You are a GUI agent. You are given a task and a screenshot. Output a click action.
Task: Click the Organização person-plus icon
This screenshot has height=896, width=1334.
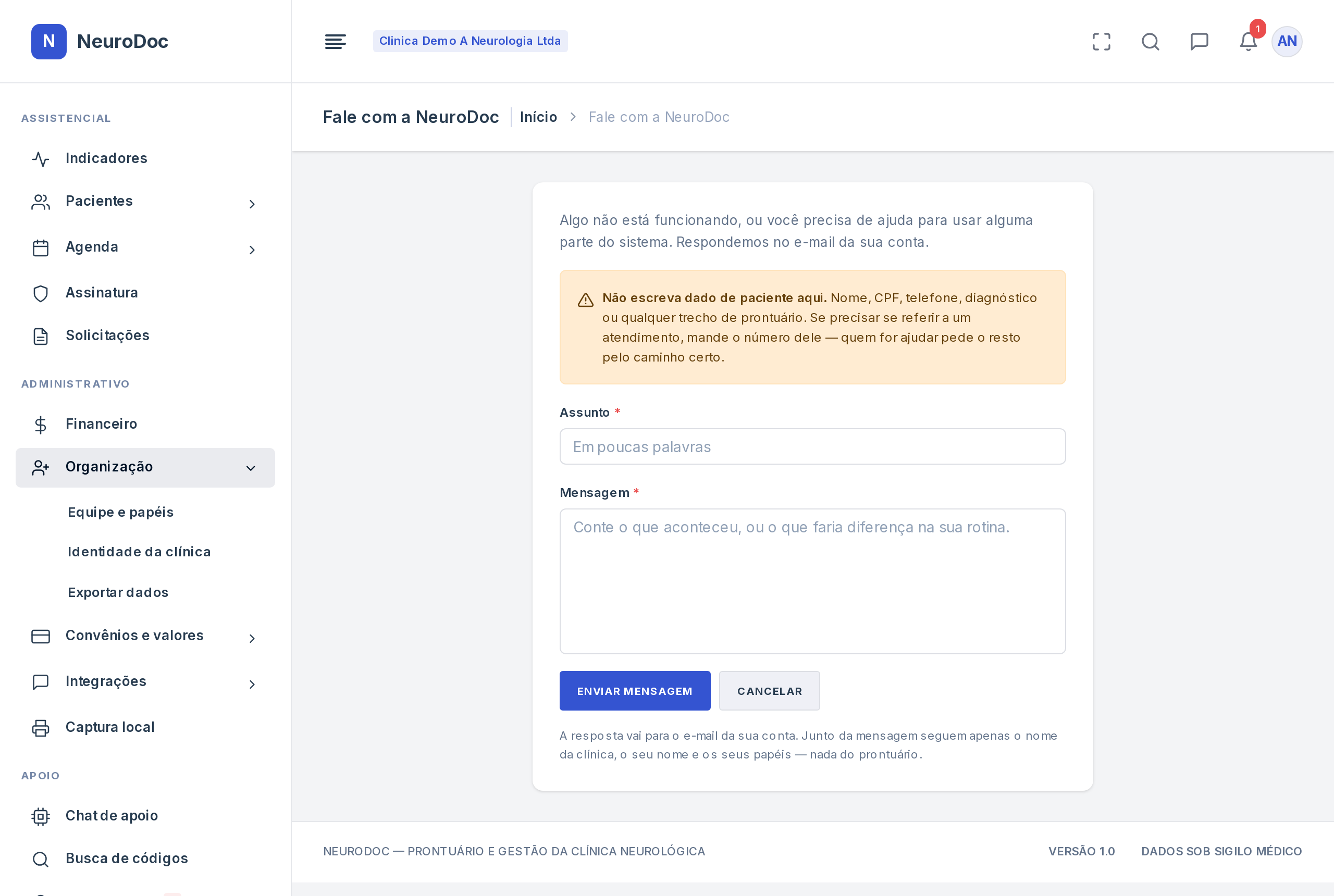coord(41,467)
